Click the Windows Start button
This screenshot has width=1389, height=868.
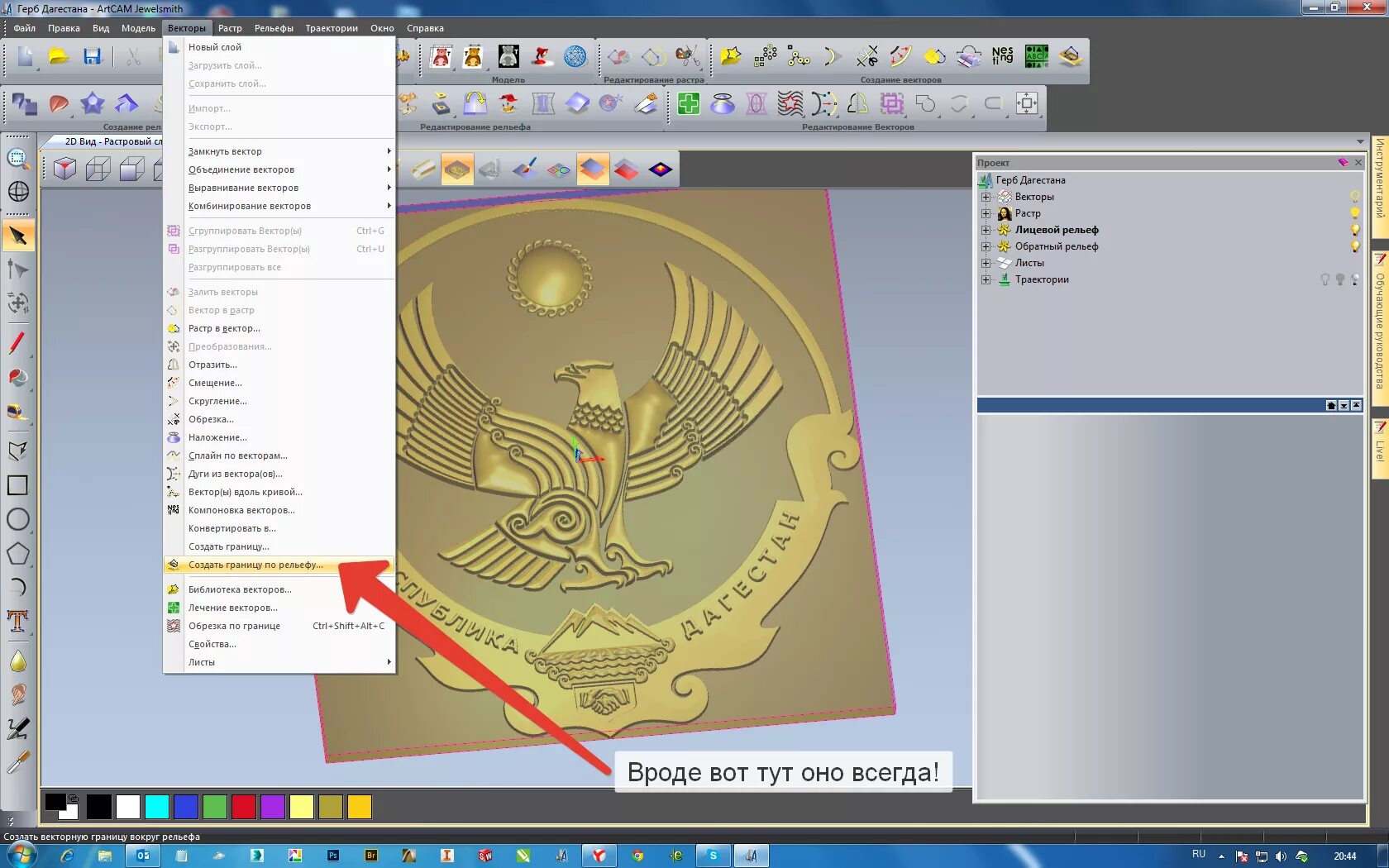[20, 856]
